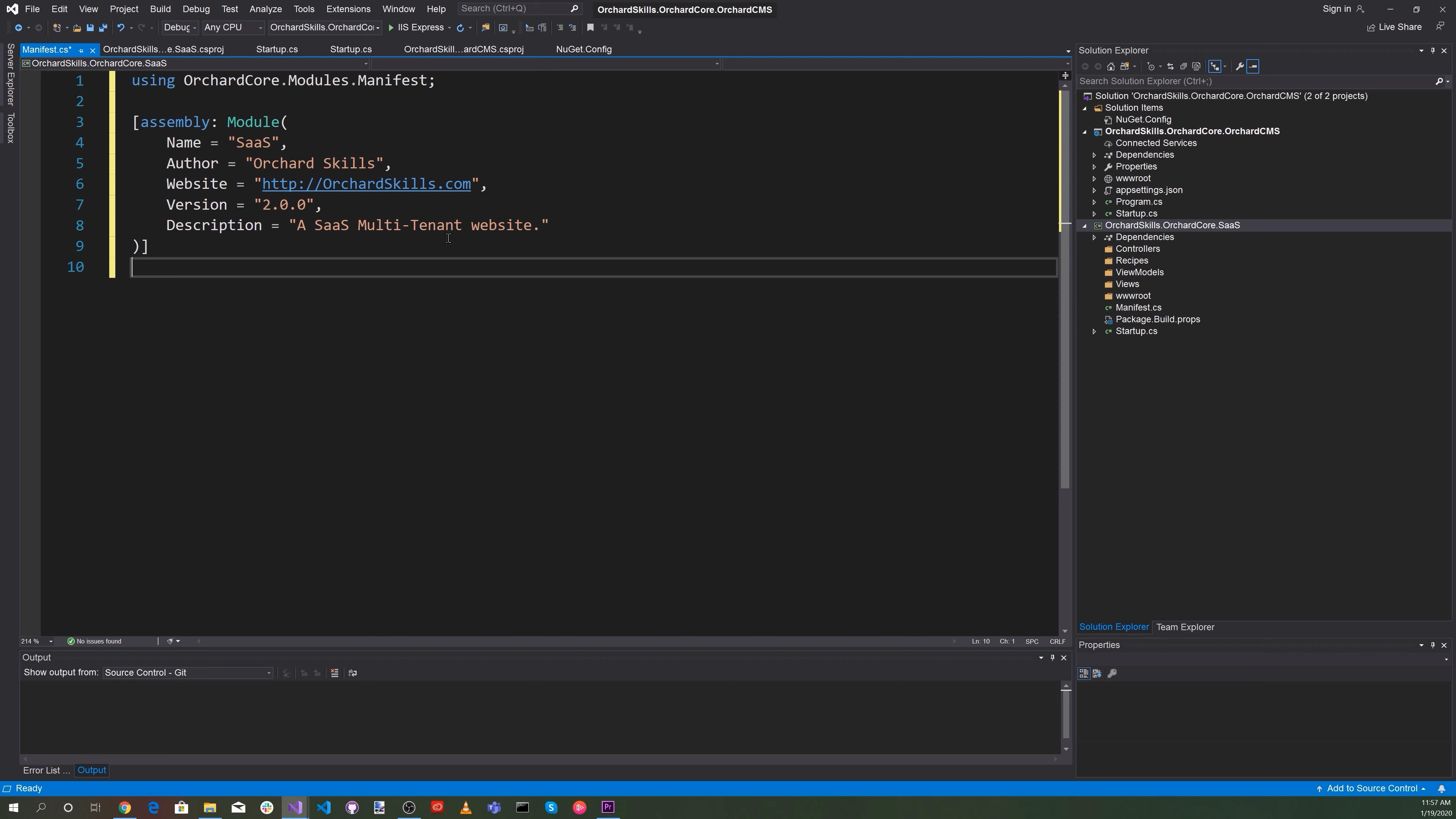Click the code editor vertical scrollbar thumb
The width and height of the screenshot is (1456, 819).
click(1065, 288)
